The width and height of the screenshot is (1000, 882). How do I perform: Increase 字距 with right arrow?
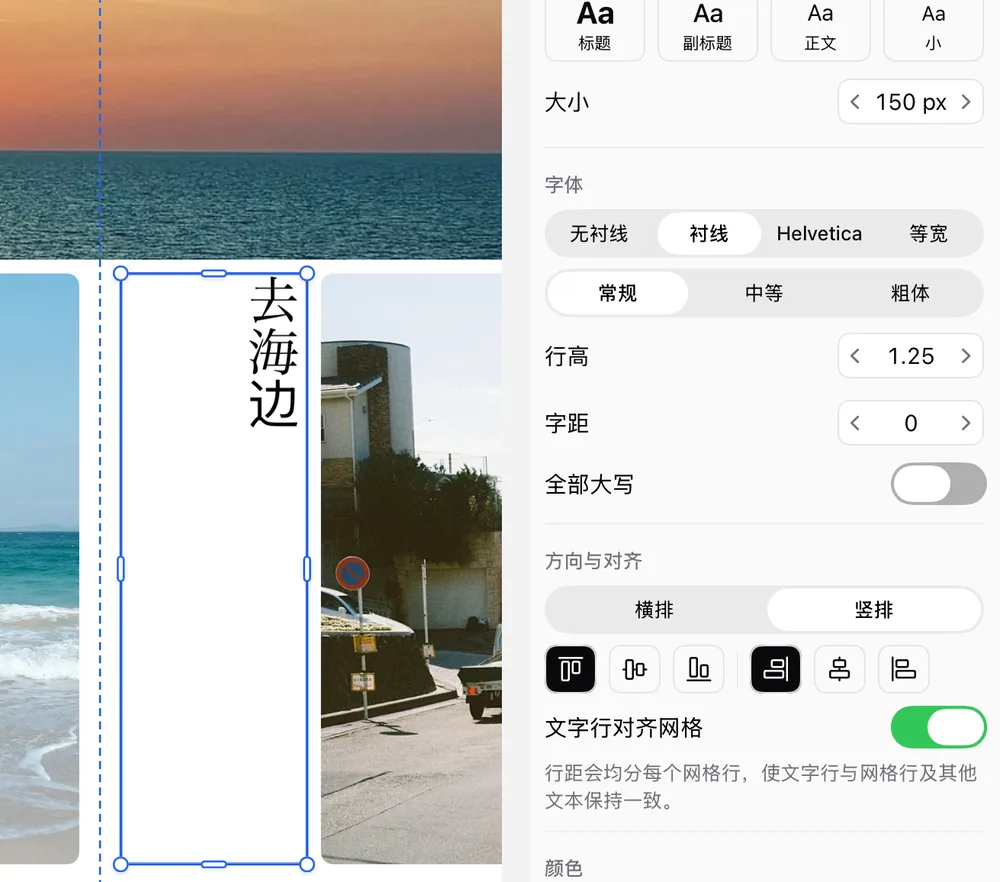966,423
